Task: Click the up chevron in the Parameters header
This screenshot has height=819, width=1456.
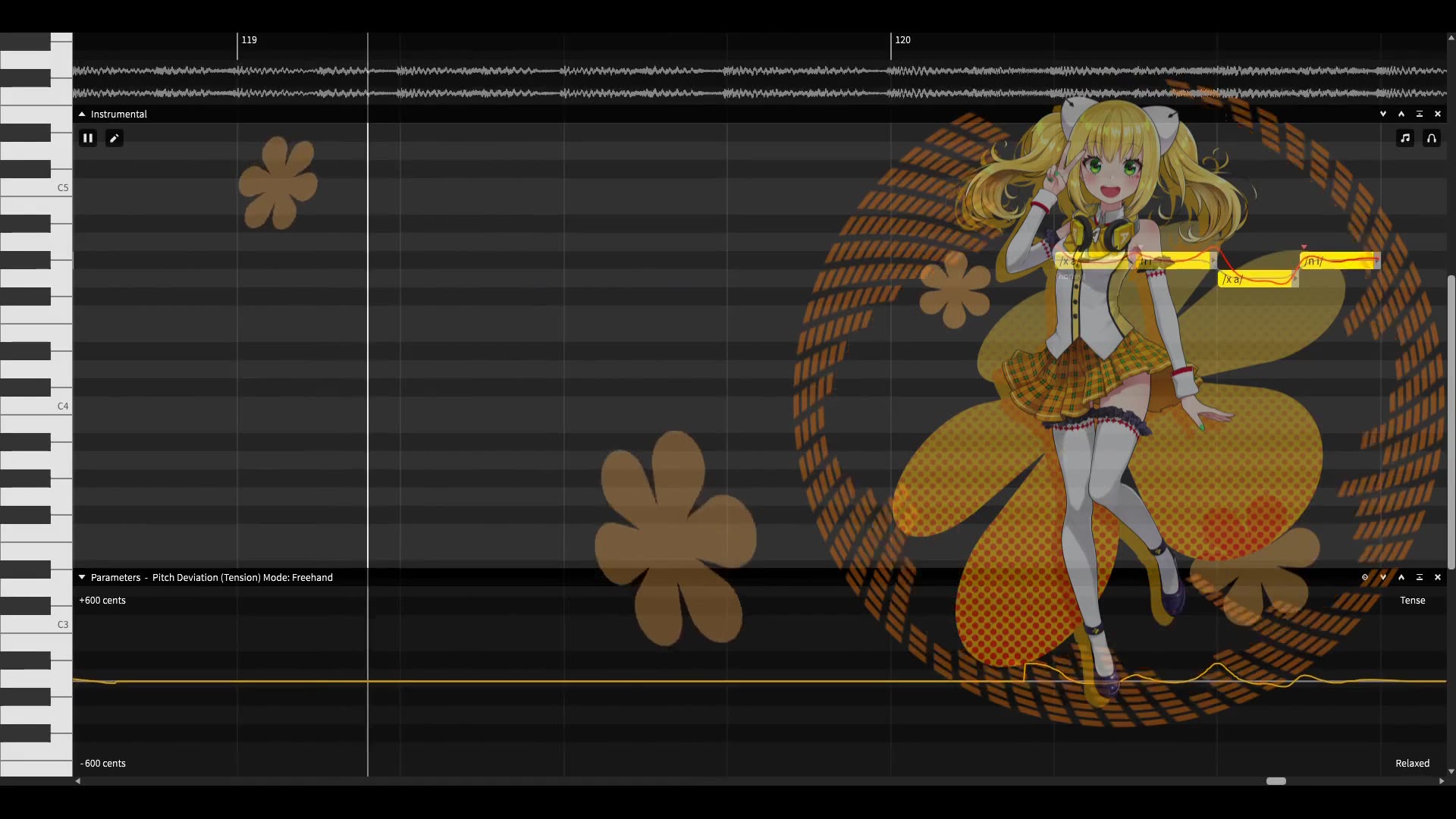Action: point(1401,578)
